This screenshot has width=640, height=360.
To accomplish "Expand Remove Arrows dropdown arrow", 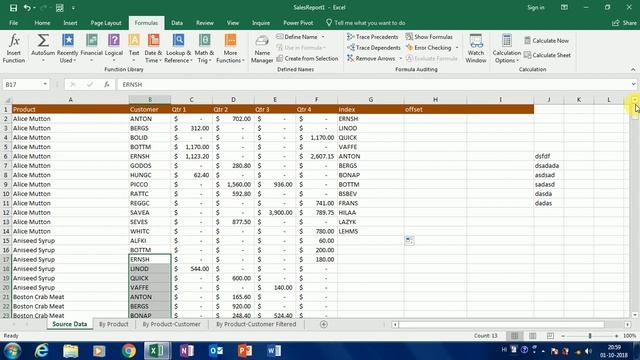I will click(400, 58).
